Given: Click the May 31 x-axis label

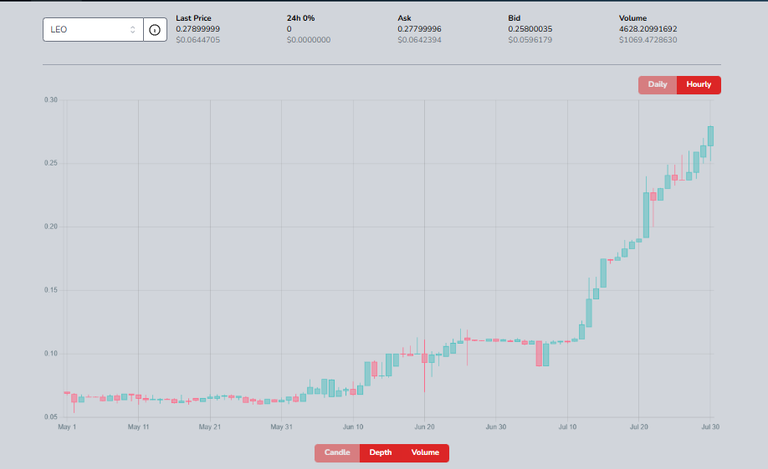Looking at the screenshot, I should coord(282,427).
